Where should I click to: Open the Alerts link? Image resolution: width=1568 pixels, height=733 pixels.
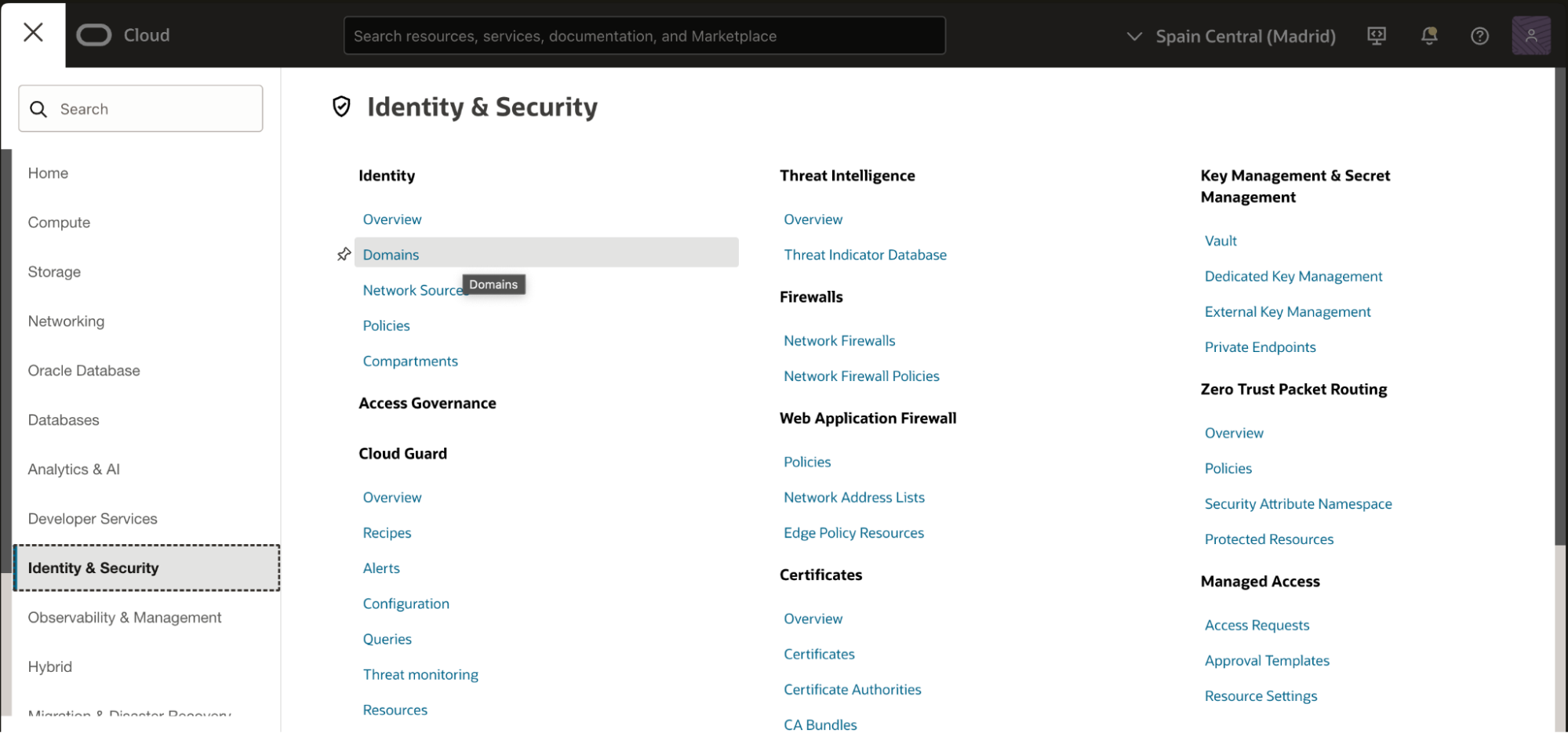pos(381,568)
